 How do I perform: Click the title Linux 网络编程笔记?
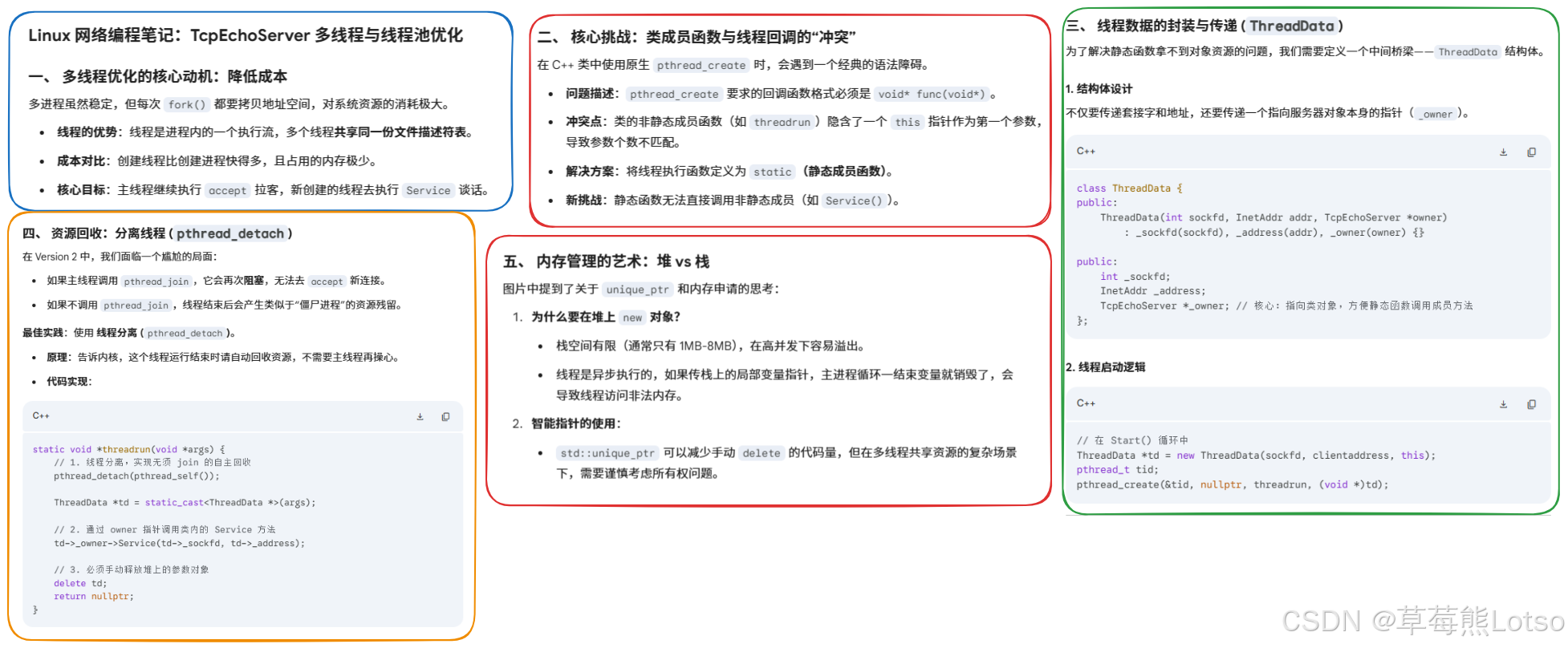246,35
